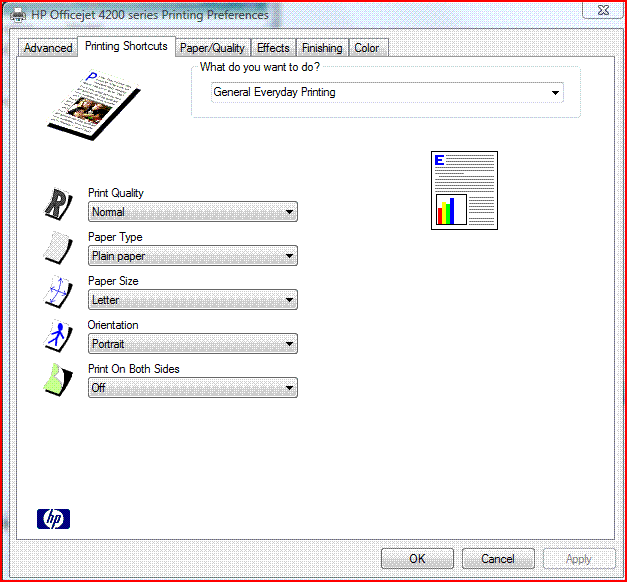Click the 'What do you want to do?' label
The image size is (627, 582).
coord(260,67)
